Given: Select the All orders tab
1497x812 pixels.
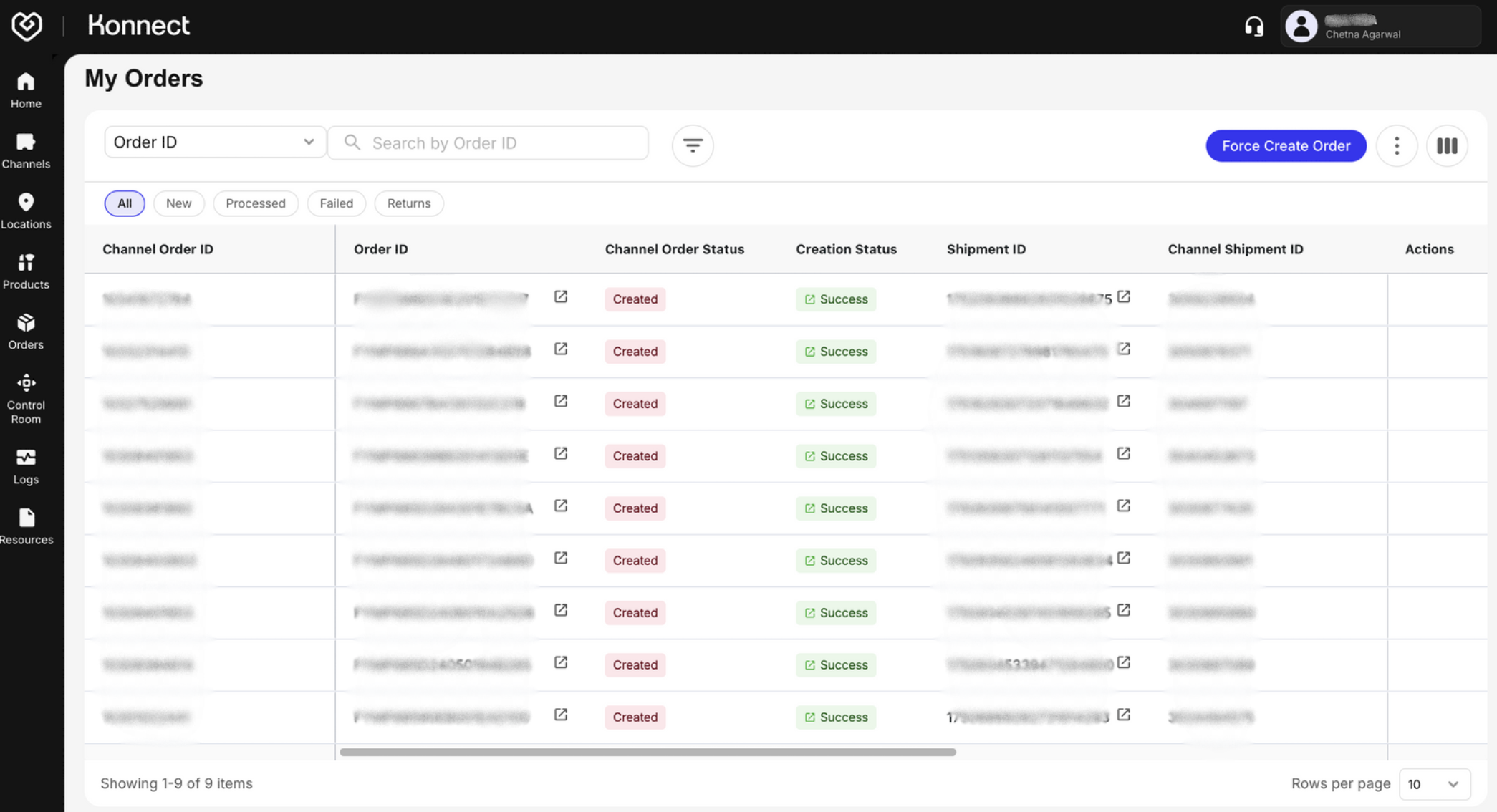Looking at the screenshot, I should tap(125, 203).
